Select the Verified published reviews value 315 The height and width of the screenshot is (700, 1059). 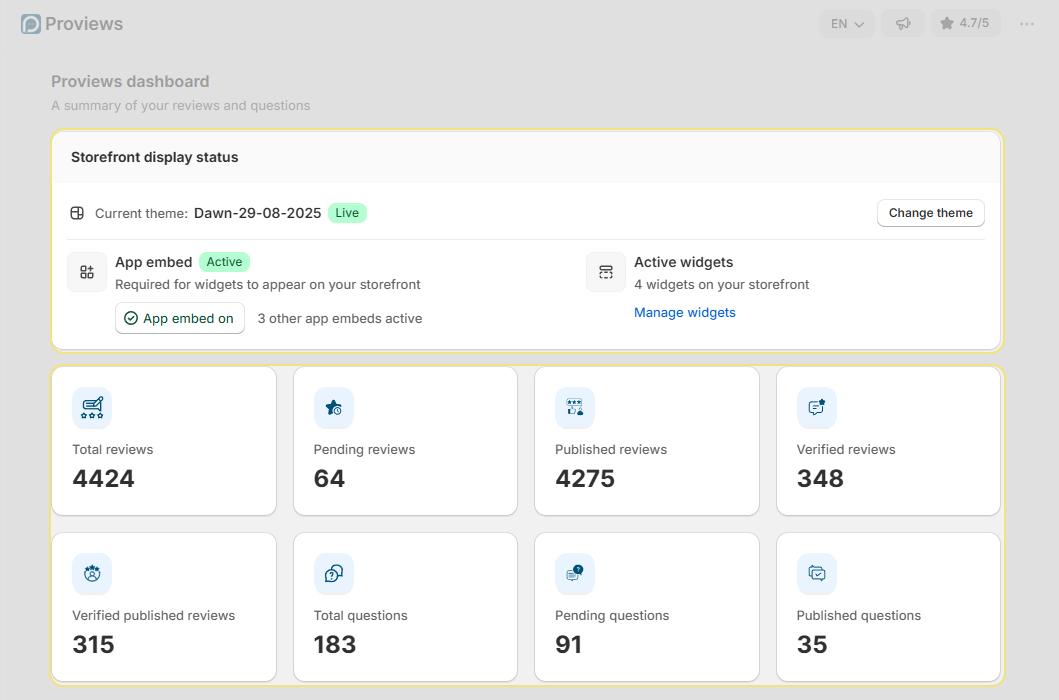click(93, 645)
